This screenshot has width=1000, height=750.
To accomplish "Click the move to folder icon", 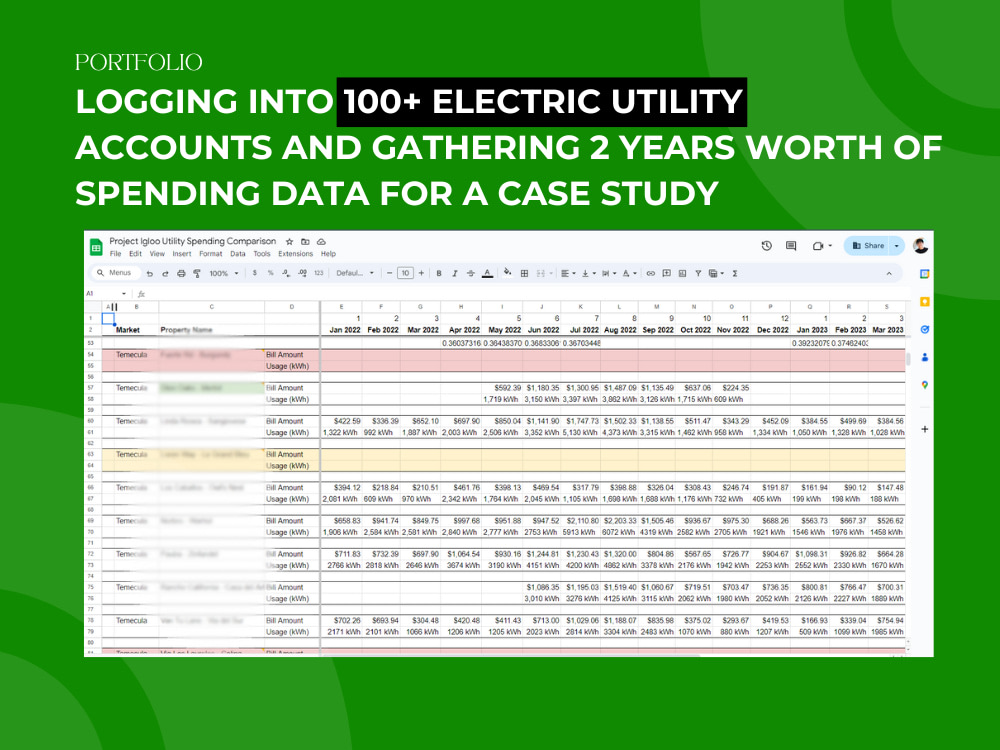I will tap(305, 242).
